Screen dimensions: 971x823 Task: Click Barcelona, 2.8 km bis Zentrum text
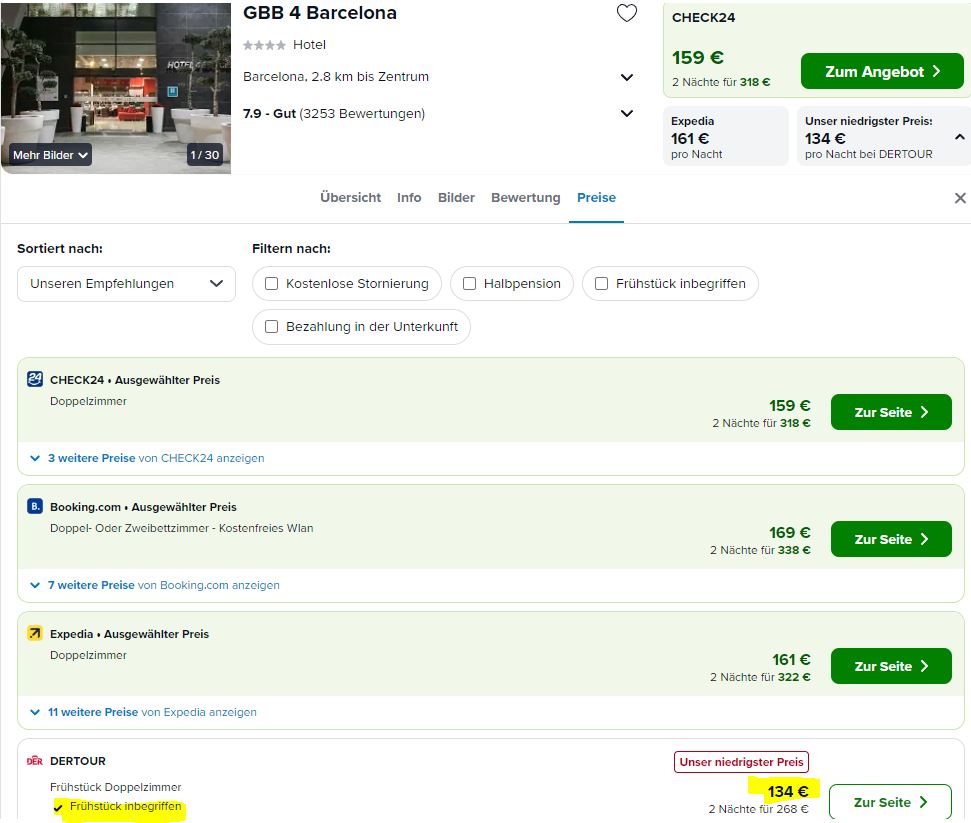336,77
